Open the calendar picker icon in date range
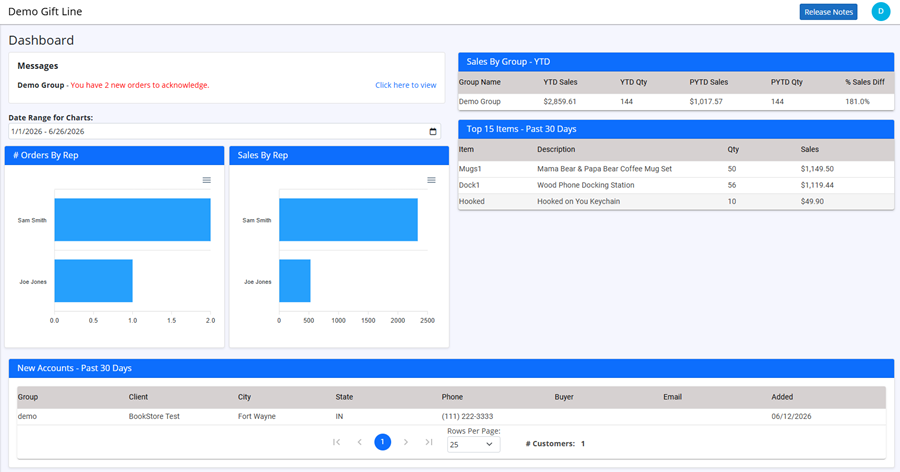 (x=433, y=131)
